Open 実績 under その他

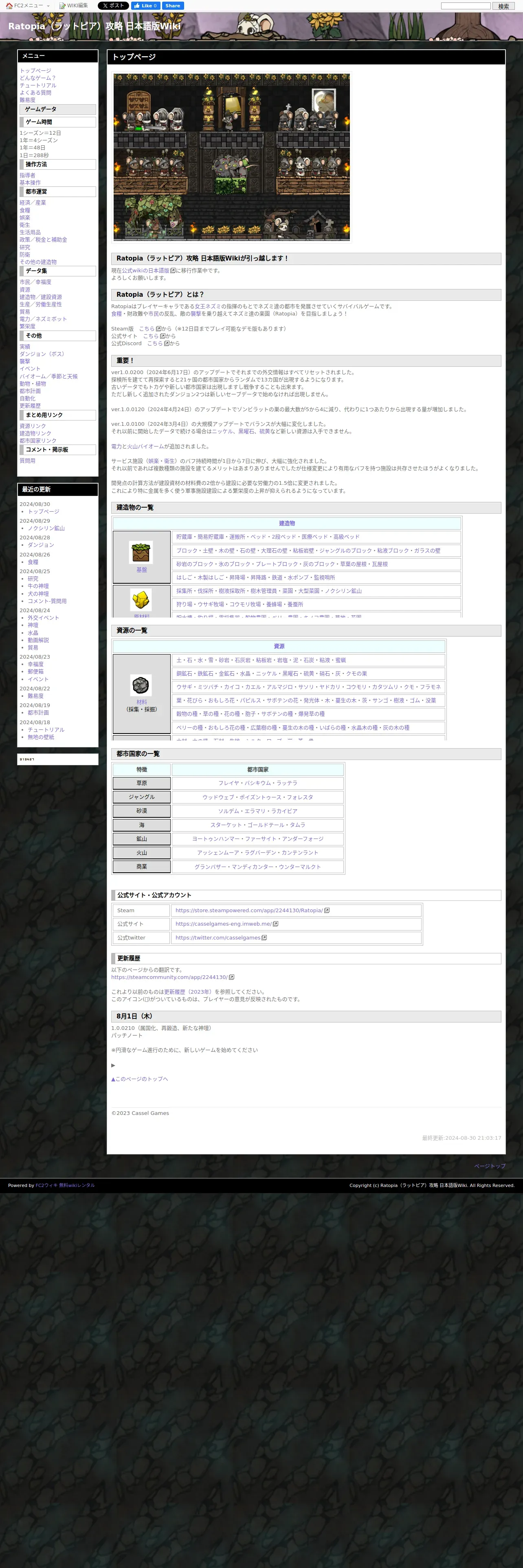click(25, 346)
